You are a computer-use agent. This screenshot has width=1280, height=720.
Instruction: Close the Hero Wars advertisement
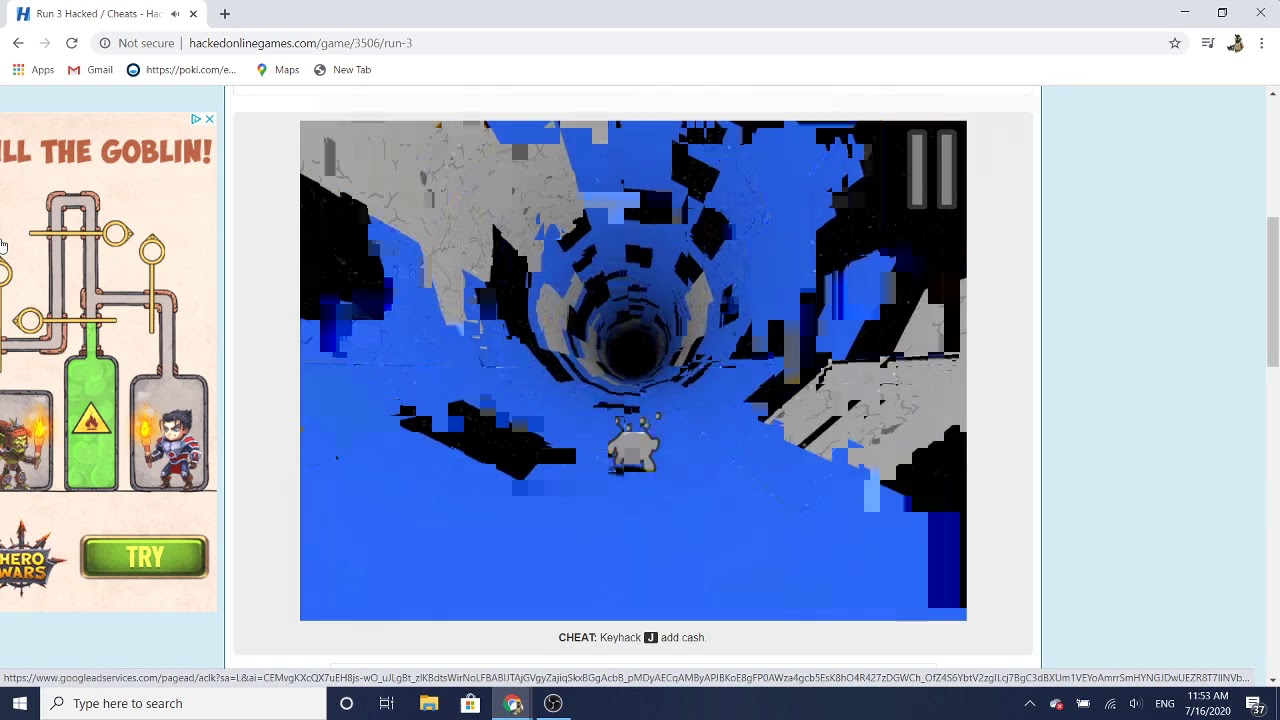(x=209, y=119)
